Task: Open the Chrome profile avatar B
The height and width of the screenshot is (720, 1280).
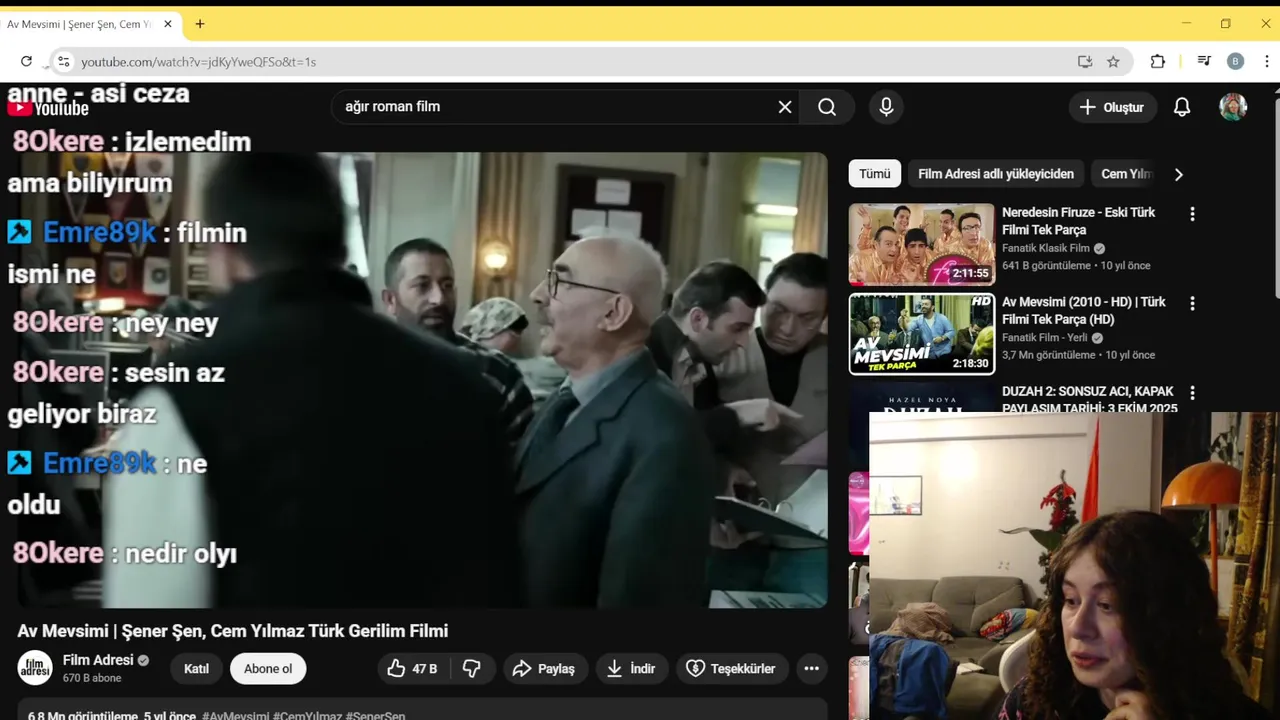Action: tap(1235, 61)
